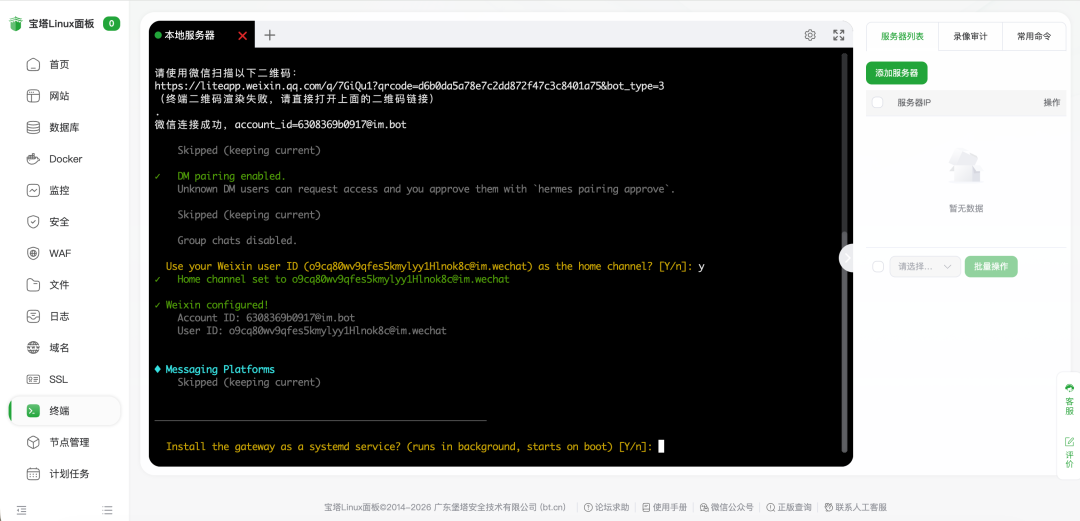Click the 添加服务器 button
Image resolution: width=1080 pixels, height=521 pixels.
(897, 73)
